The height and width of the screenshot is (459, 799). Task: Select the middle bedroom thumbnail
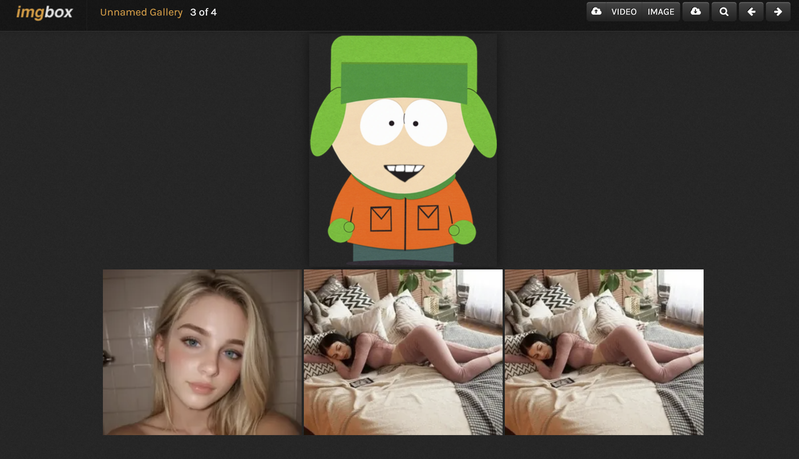(x=402, y=352)
